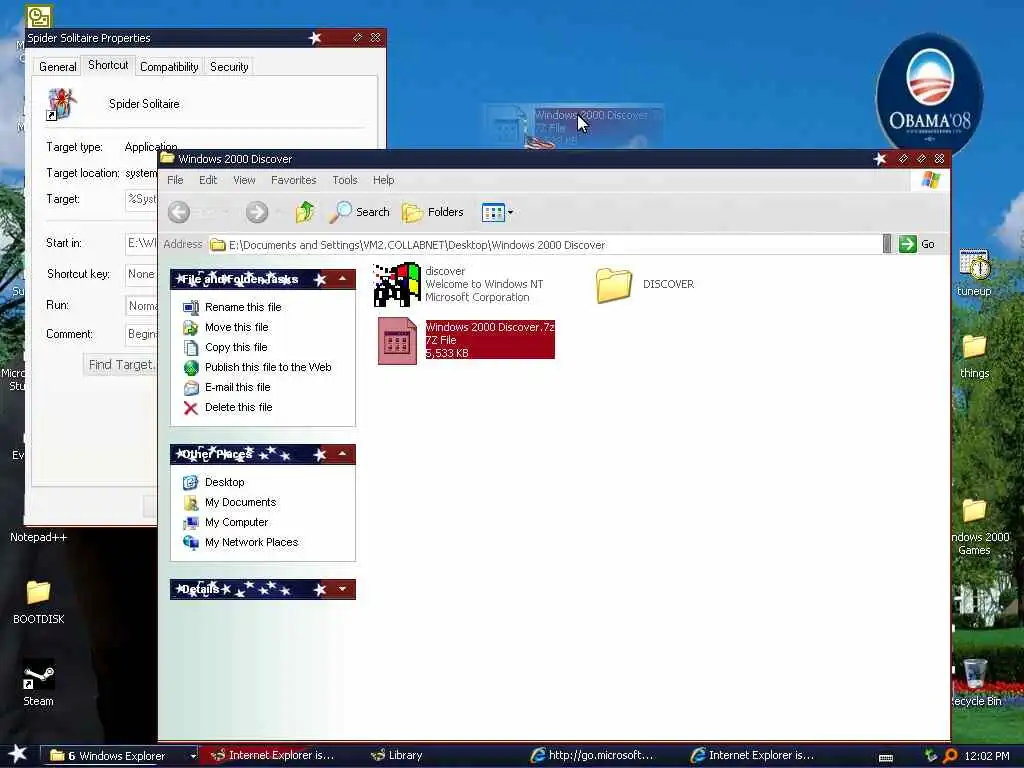This screenshot has width=1024, height=768.
Task: Click the Find Target button in Properties
Action: tap(120, 364)
